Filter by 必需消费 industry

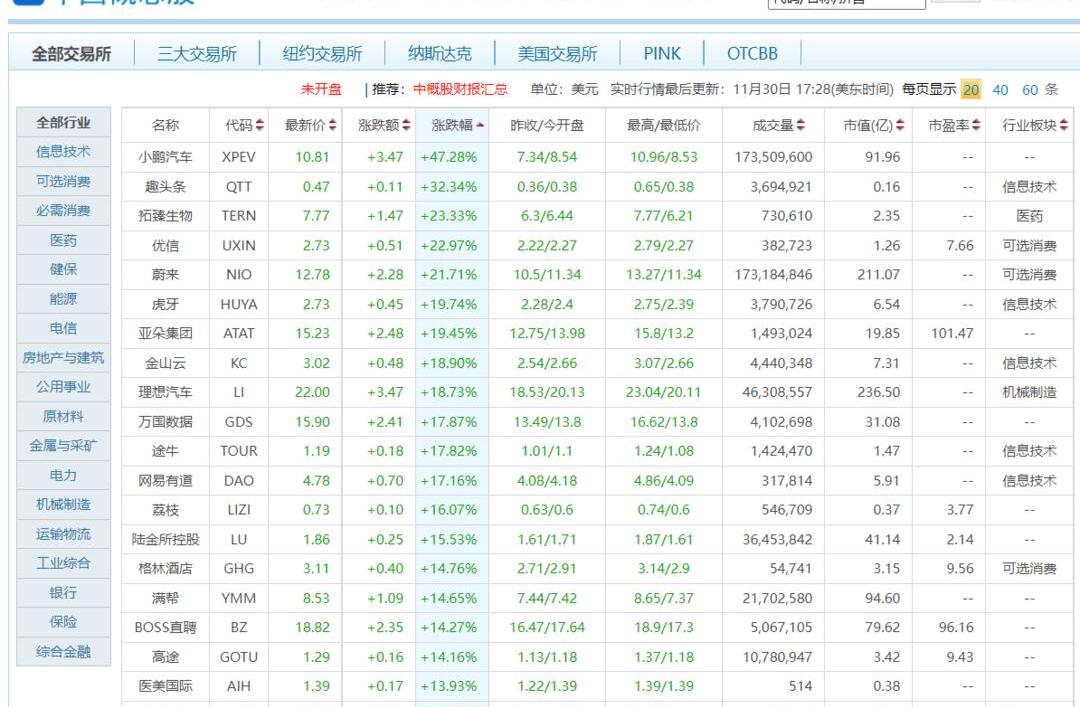63,210
